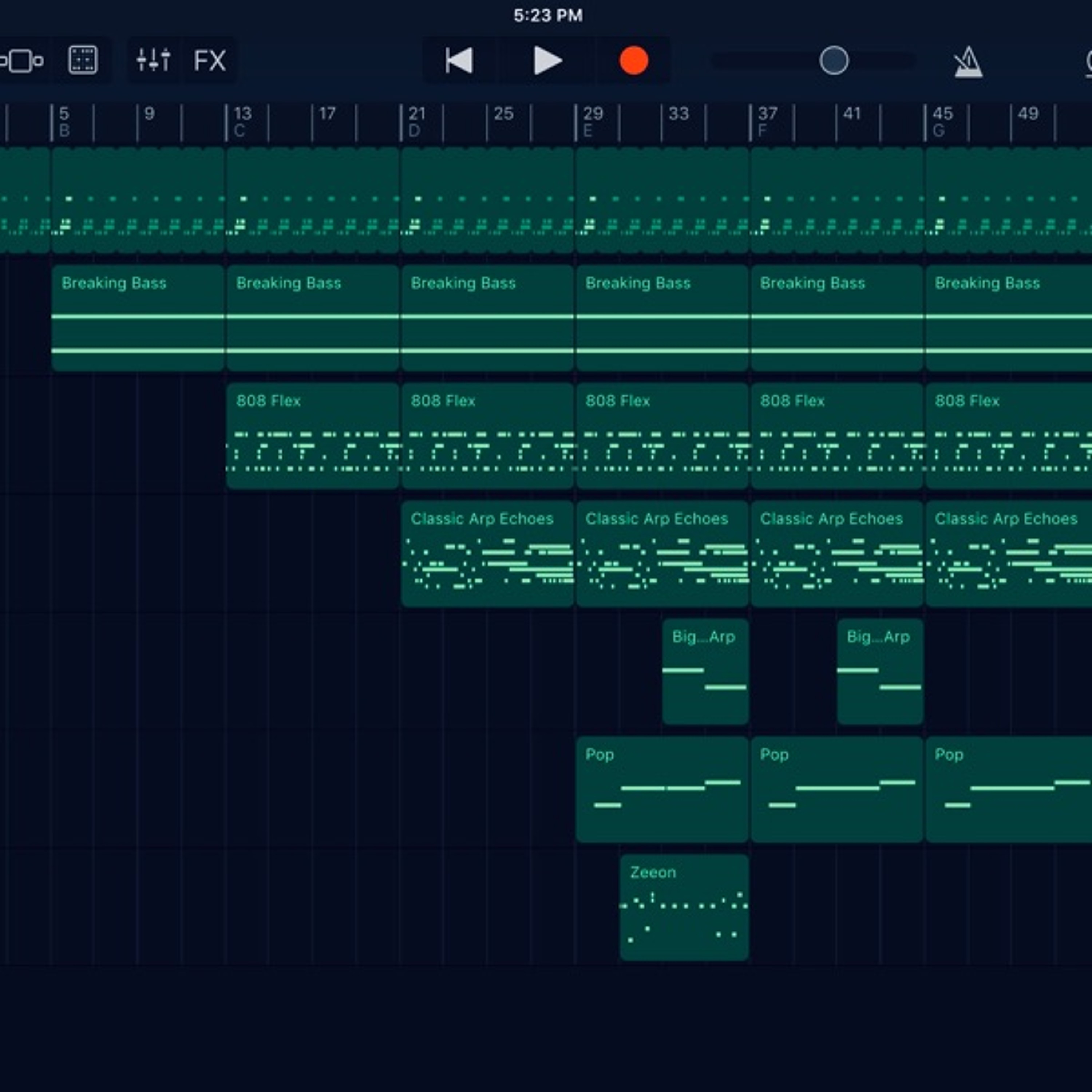Jump to bar 29 section E marker
This screenshot has width=1092, height=1092.
click(x=592, y=122)
